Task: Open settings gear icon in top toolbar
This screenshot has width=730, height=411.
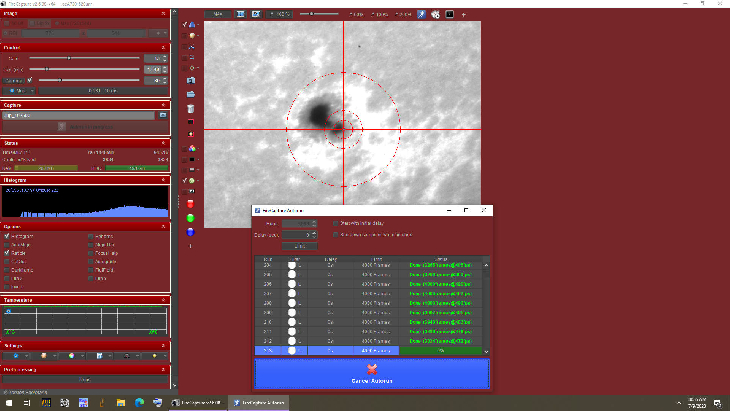Action: (x=435, y=15)
